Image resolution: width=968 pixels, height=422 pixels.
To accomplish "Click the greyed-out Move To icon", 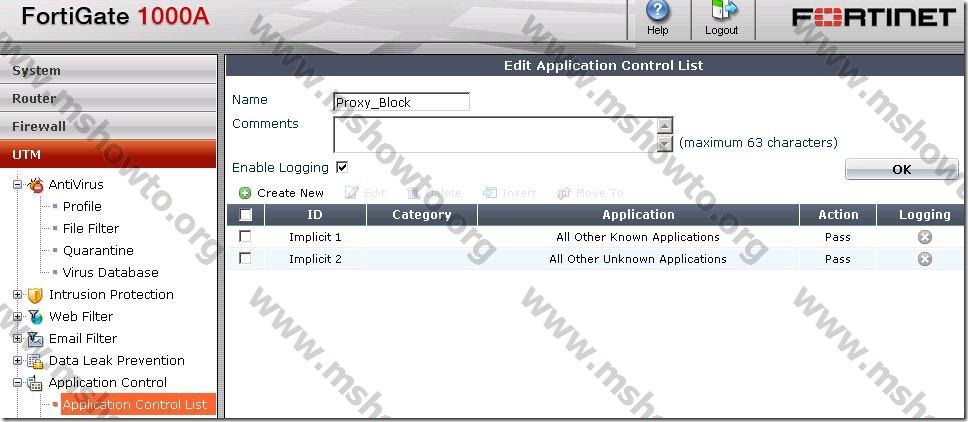I will coord(564,193).
